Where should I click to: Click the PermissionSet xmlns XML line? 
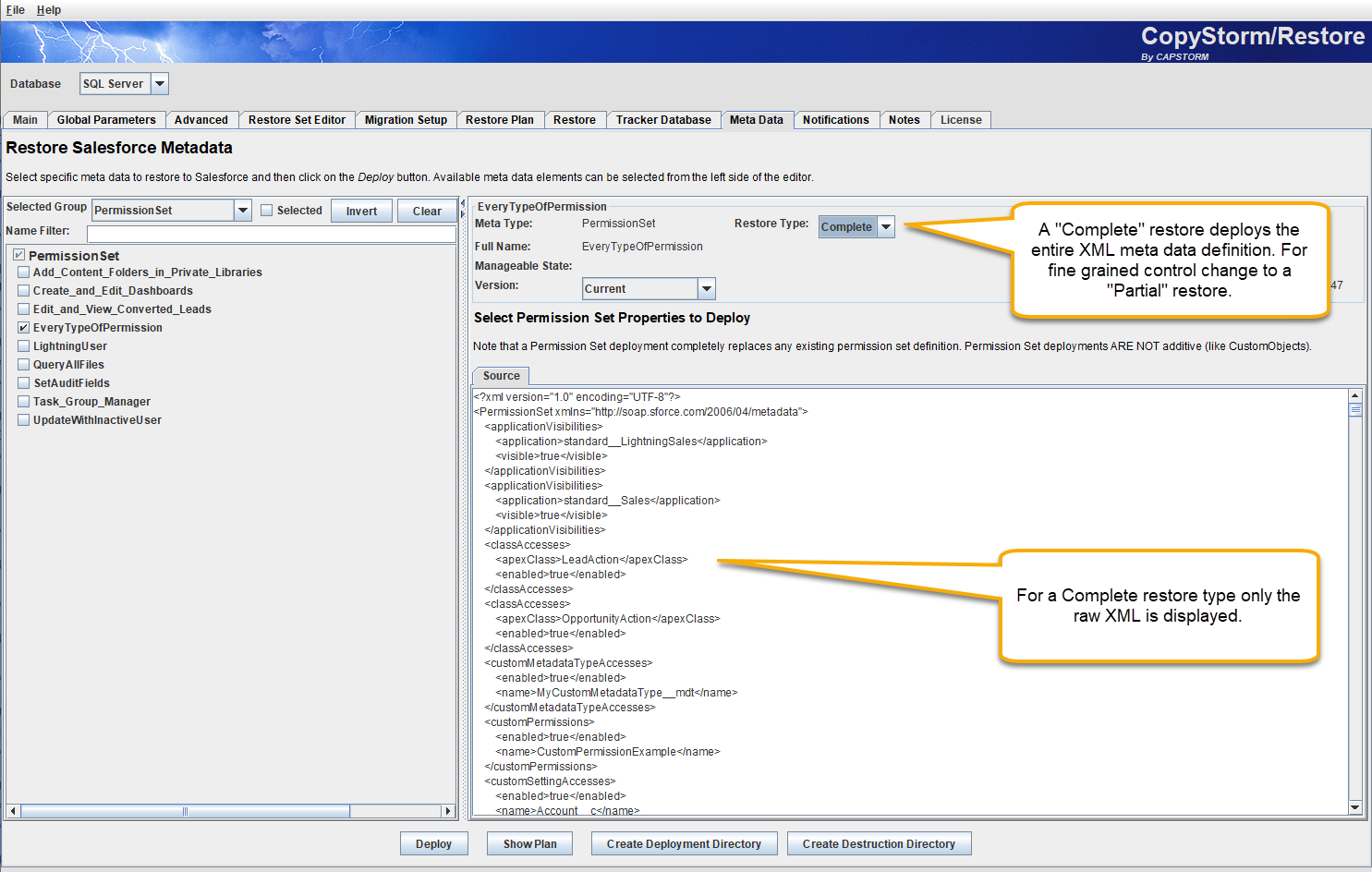(x=640, y=412)
